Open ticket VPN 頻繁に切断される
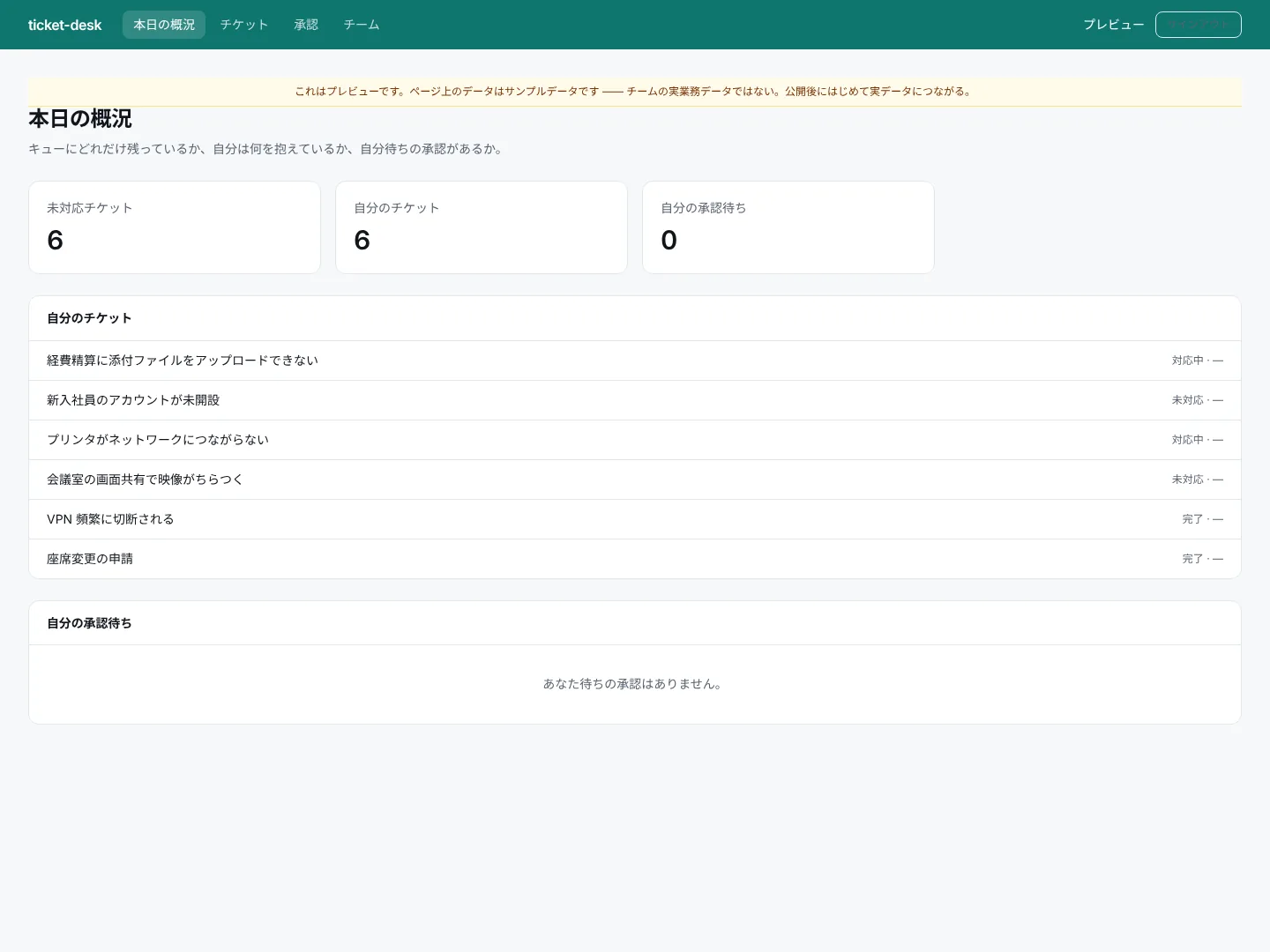The width and height of the screenshot is (1270, 952). pos(635,519)
